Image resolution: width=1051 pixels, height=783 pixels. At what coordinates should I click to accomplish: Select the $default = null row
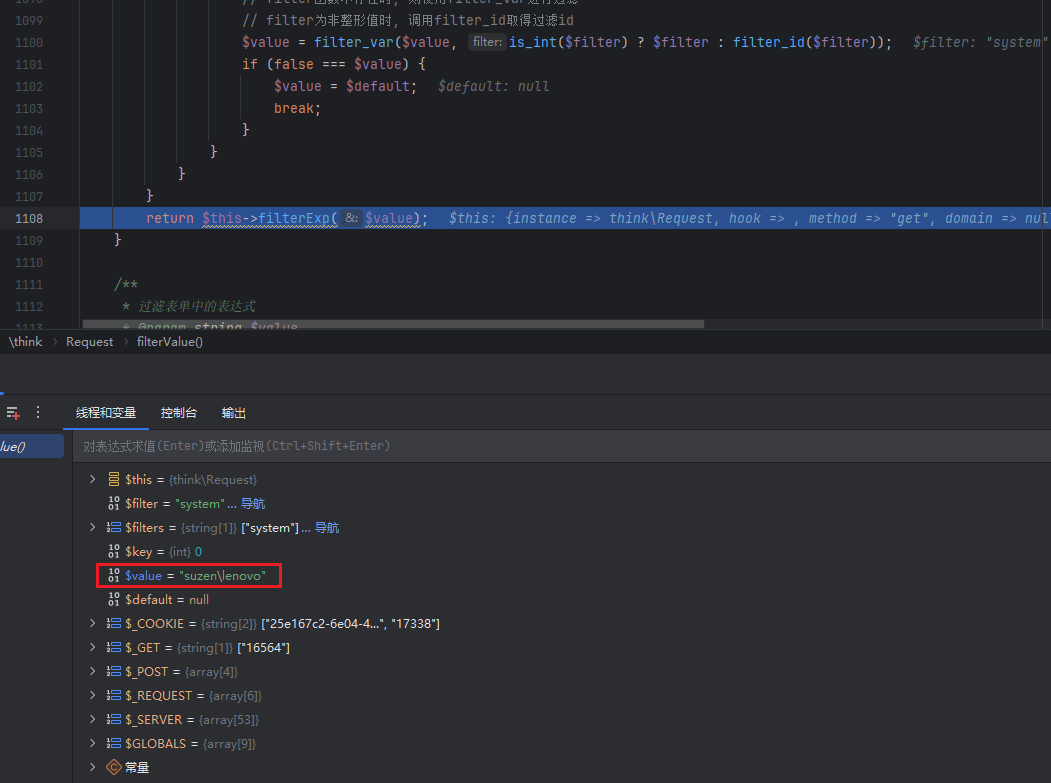562,599
